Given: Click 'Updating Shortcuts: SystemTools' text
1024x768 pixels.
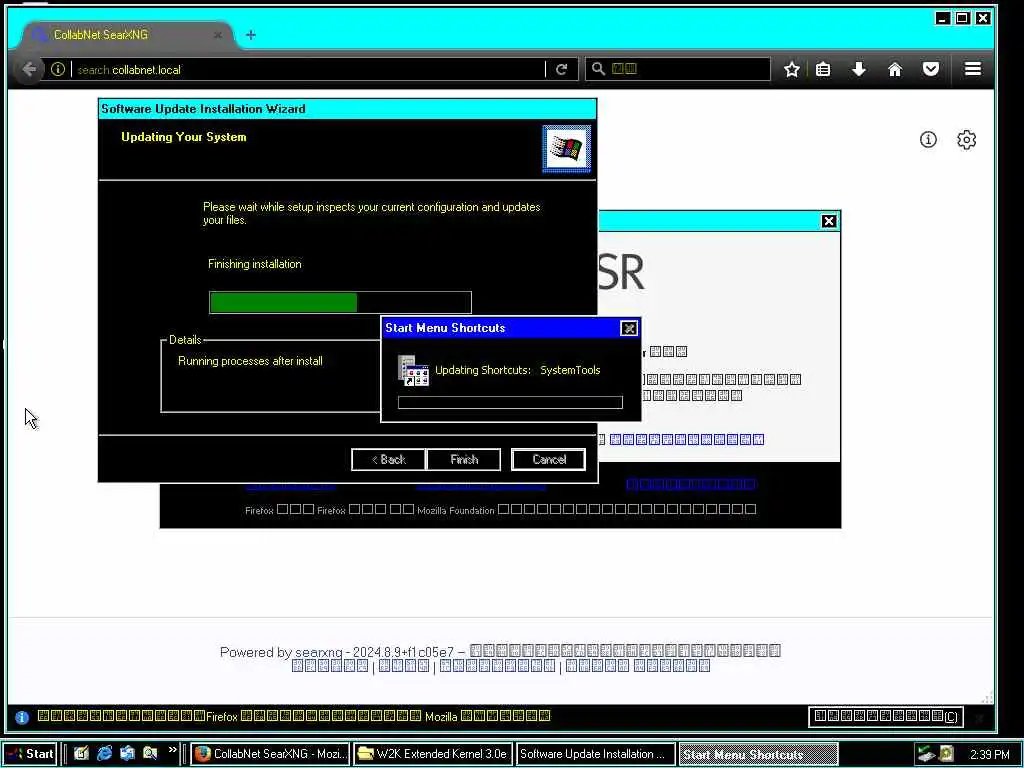Looking at the screenshot, I should click(517, 370).
